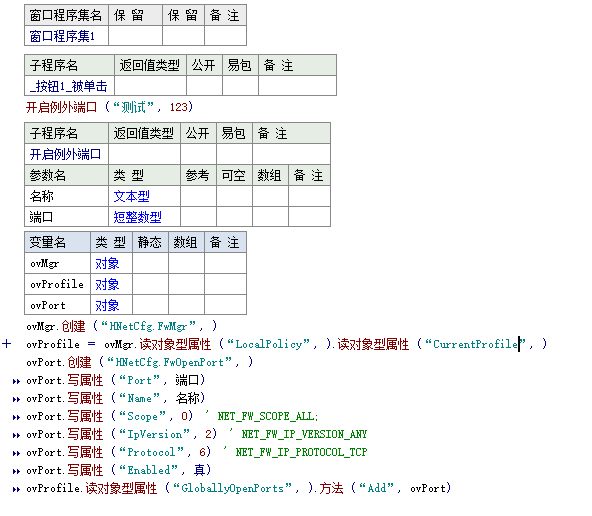Click the 对象 type of variable ovMgr

107,263
